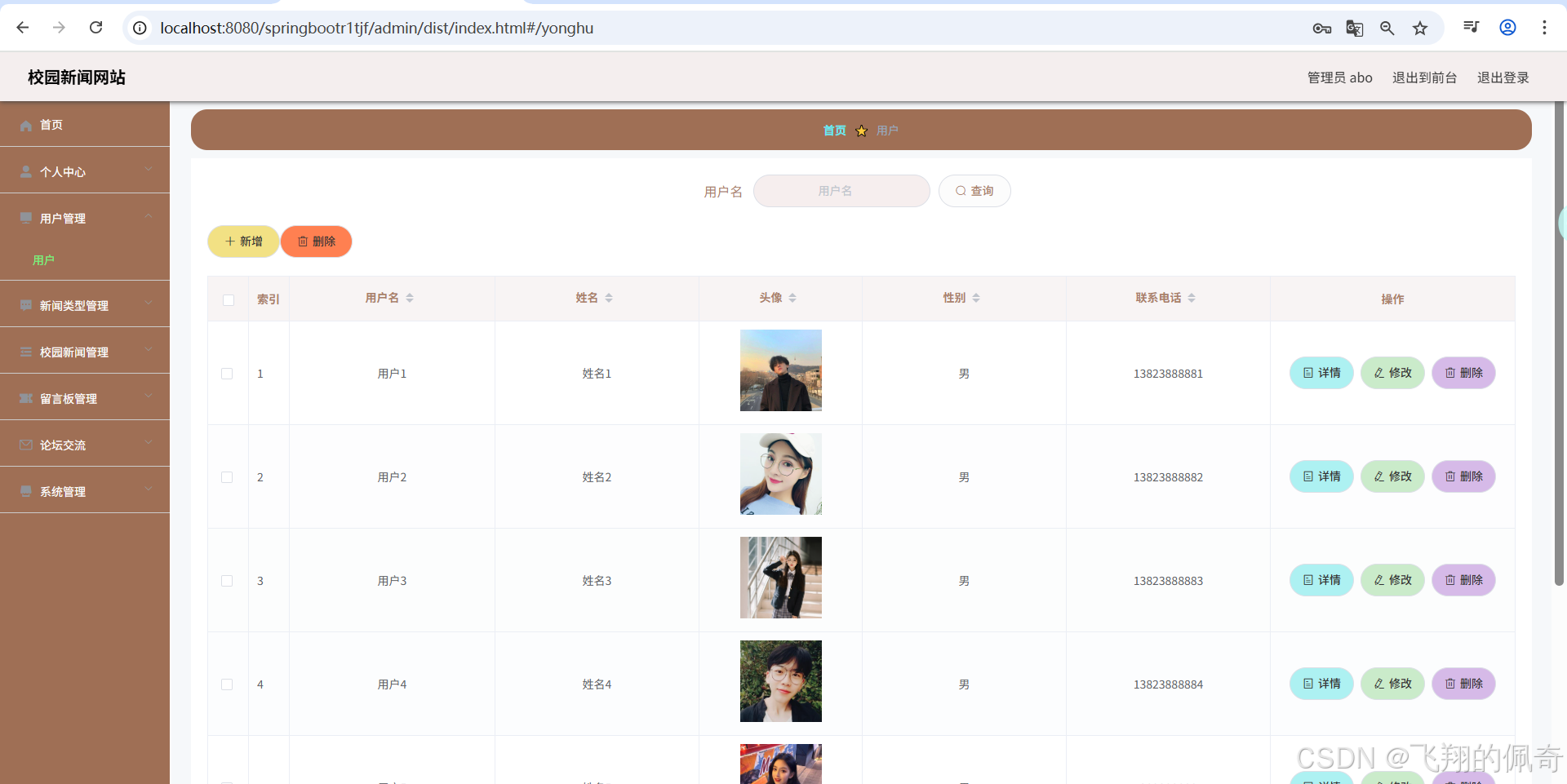Click the address bar URL
1567x784 pixels.
[x=376, y=28]
